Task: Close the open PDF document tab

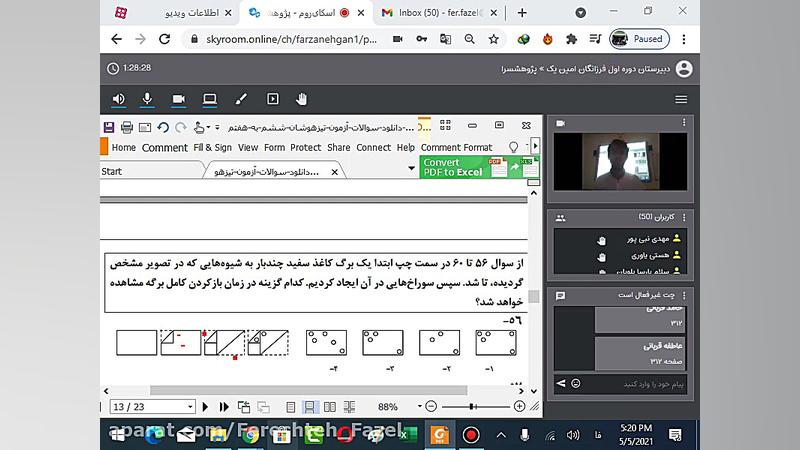Action: pos(335,172)
